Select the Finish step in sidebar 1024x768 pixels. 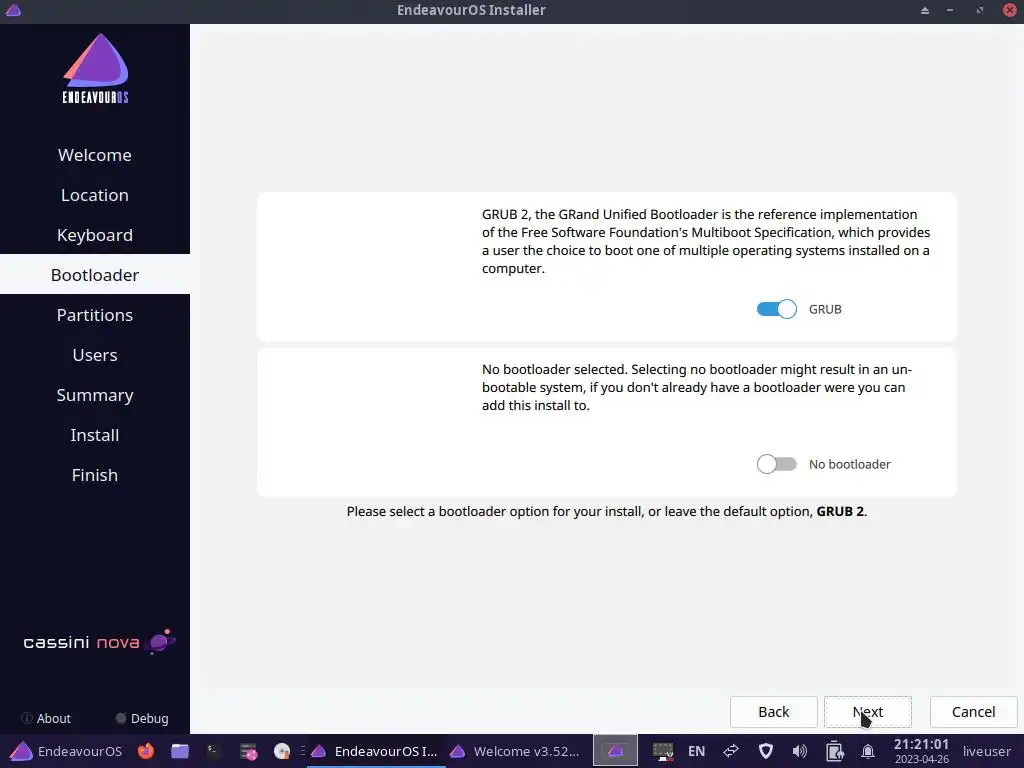(x=95, y=475)
